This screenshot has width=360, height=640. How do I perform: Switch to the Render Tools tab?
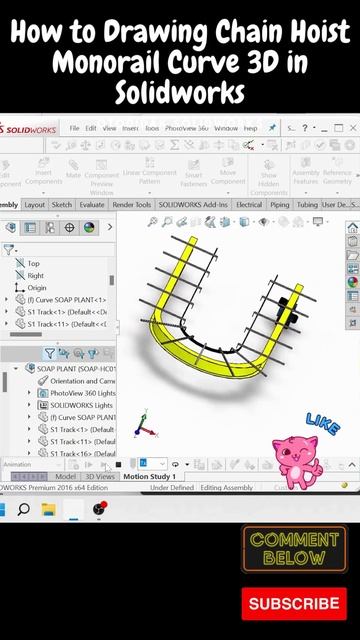132,205
